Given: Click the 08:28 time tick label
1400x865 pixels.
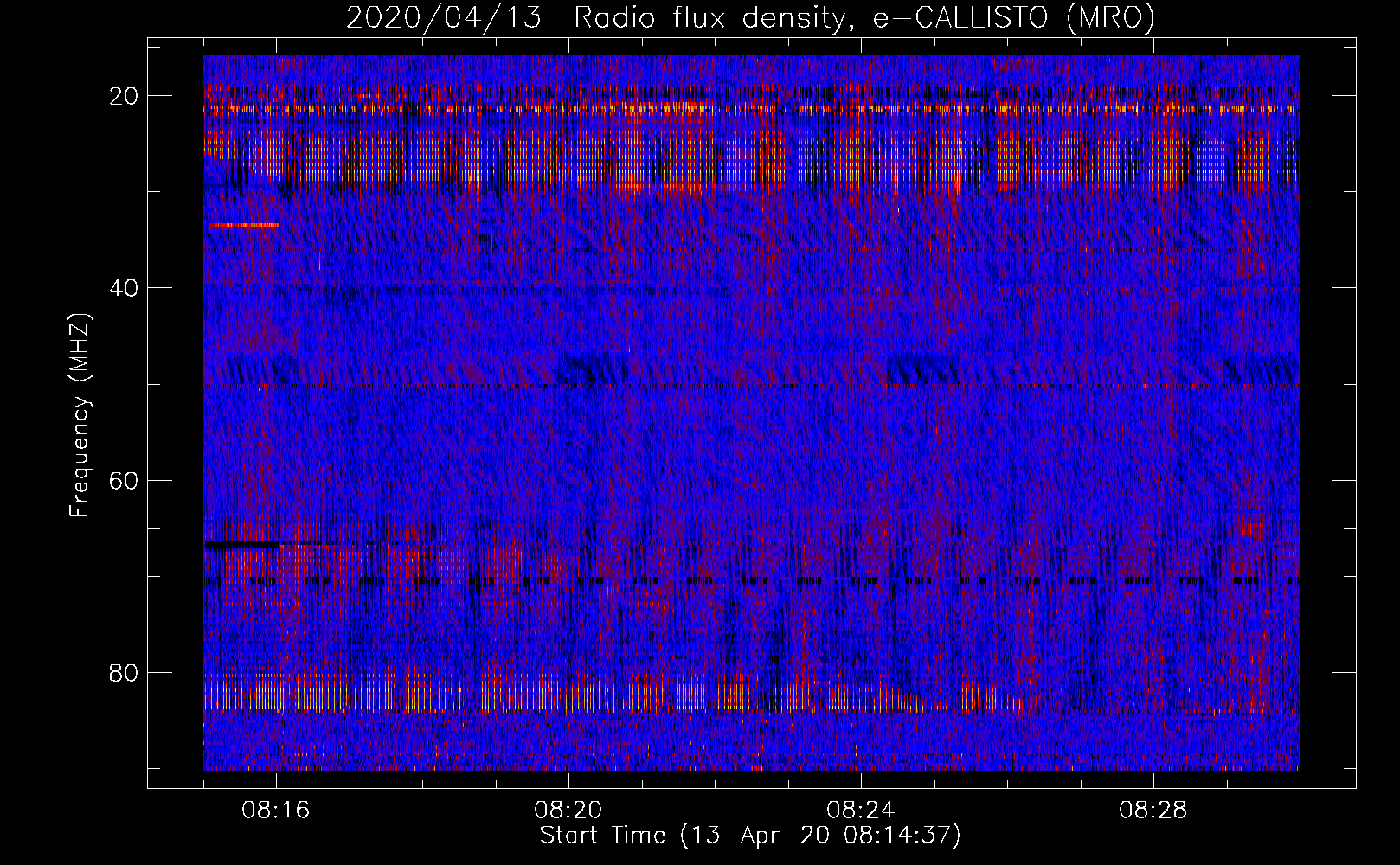Looking at the screenshot, I should pos(1153,811).
